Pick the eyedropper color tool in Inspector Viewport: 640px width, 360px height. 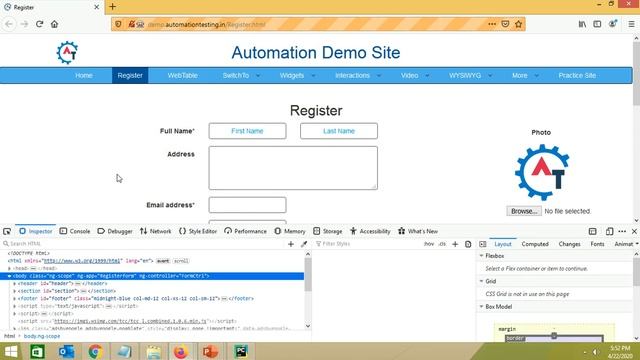tap(304, 244)
